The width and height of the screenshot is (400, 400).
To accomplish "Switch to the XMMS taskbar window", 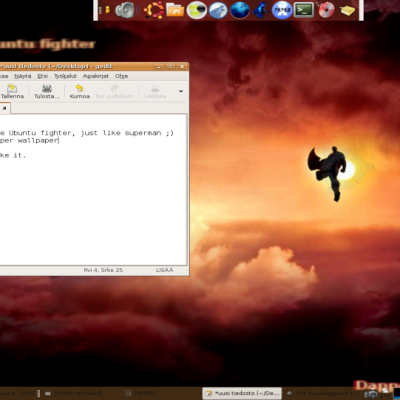I will 140,393.
